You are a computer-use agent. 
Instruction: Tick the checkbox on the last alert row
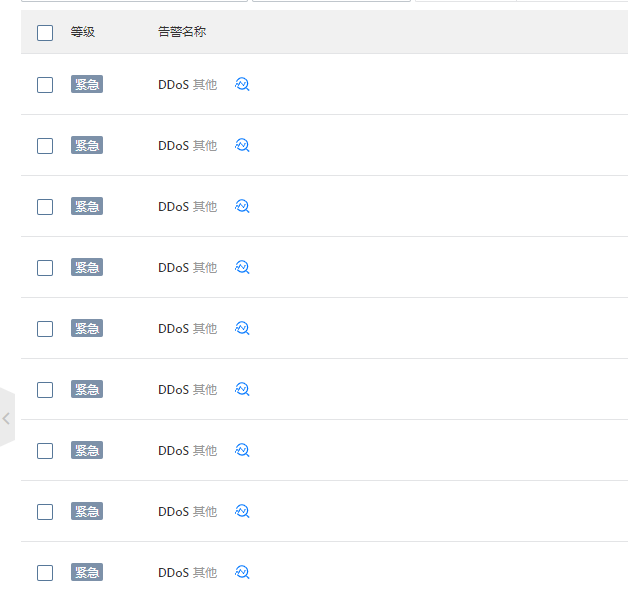(45, 573)
